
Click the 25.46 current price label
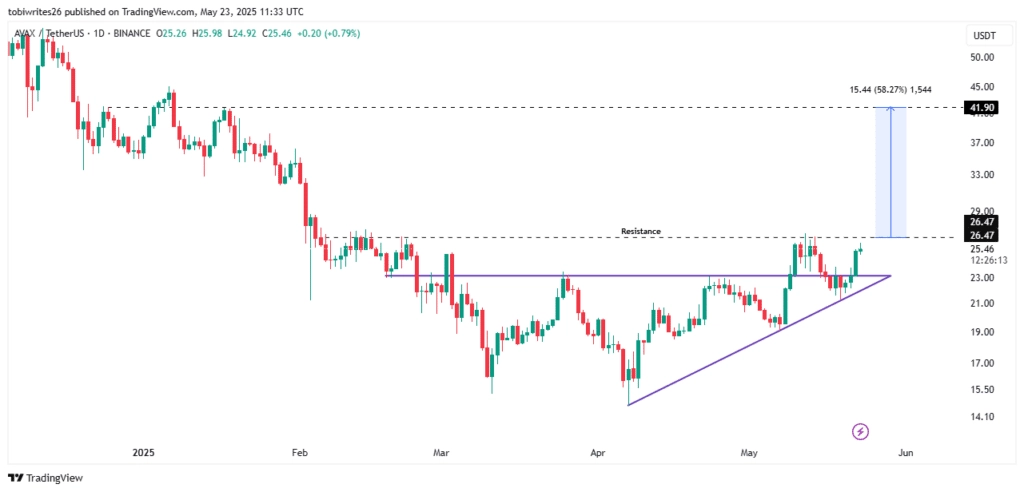coord(982,249)
